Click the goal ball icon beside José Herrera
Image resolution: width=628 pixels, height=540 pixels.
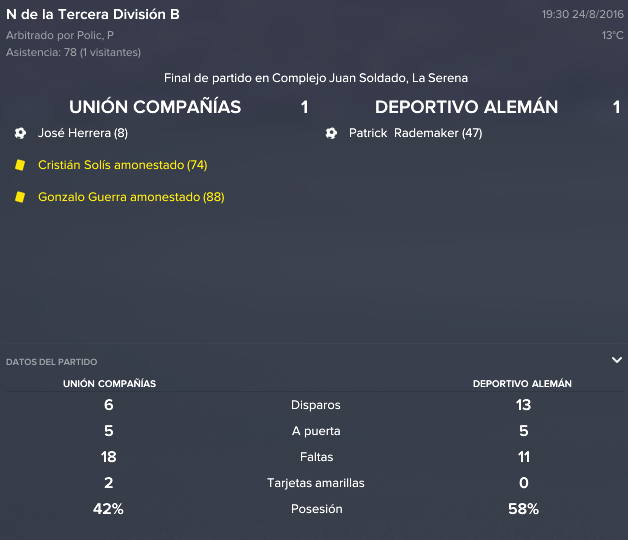[x=20, y=133]
